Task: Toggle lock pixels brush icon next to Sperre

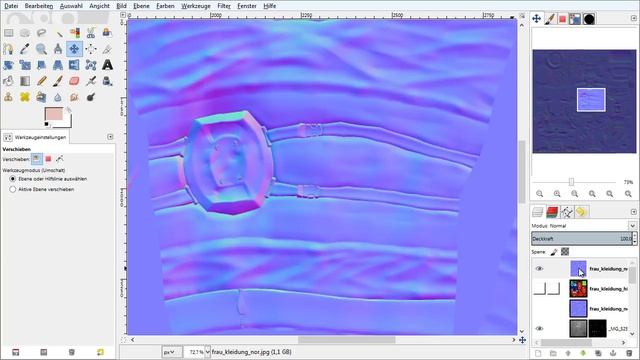Action: click(554, 252)
